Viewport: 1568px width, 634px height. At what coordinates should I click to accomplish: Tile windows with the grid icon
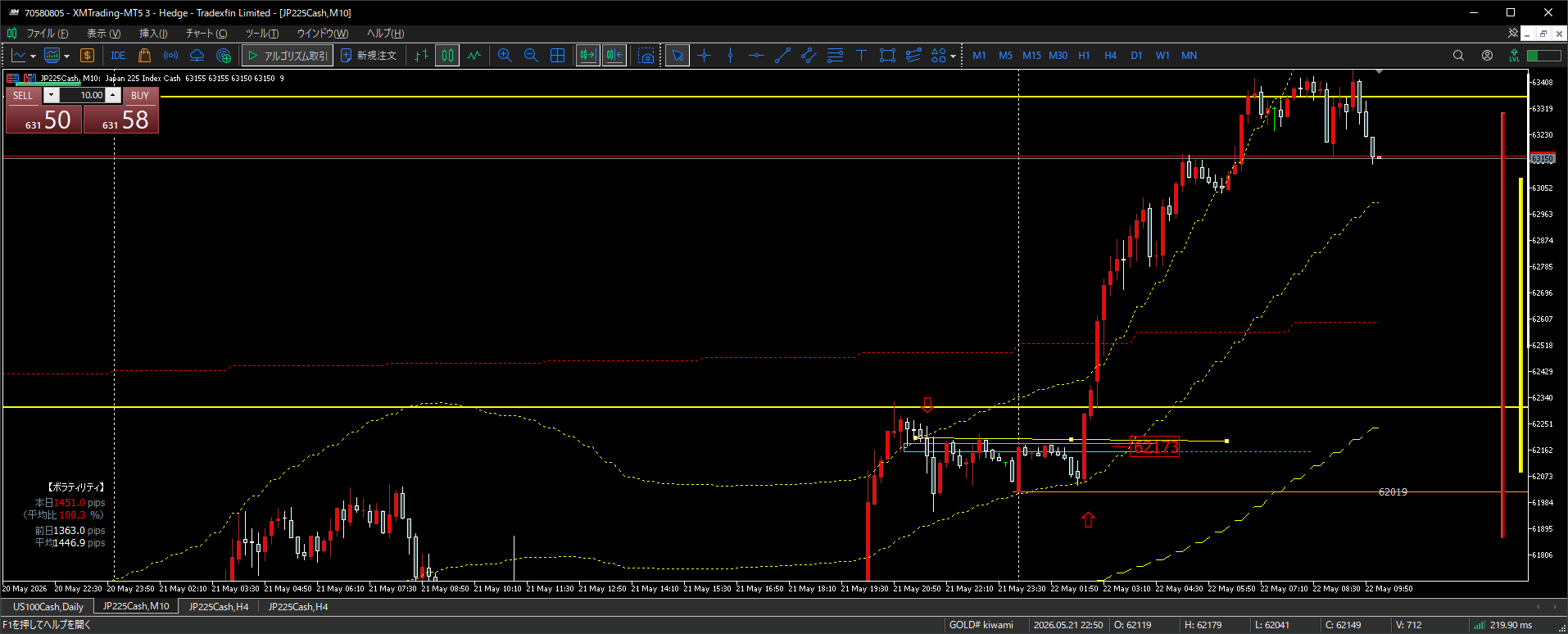pos(557,56)
